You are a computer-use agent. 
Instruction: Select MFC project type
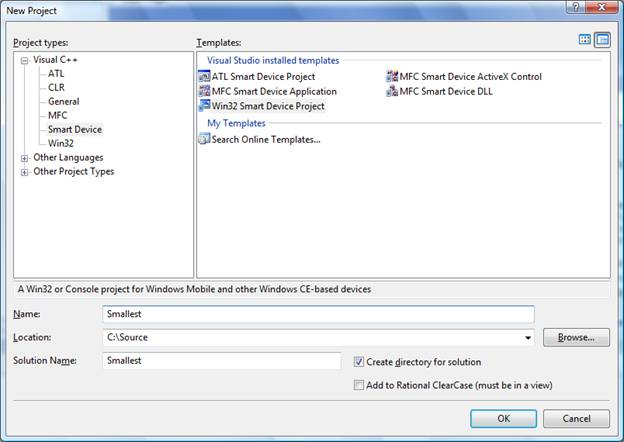click(x=58, y=115)
